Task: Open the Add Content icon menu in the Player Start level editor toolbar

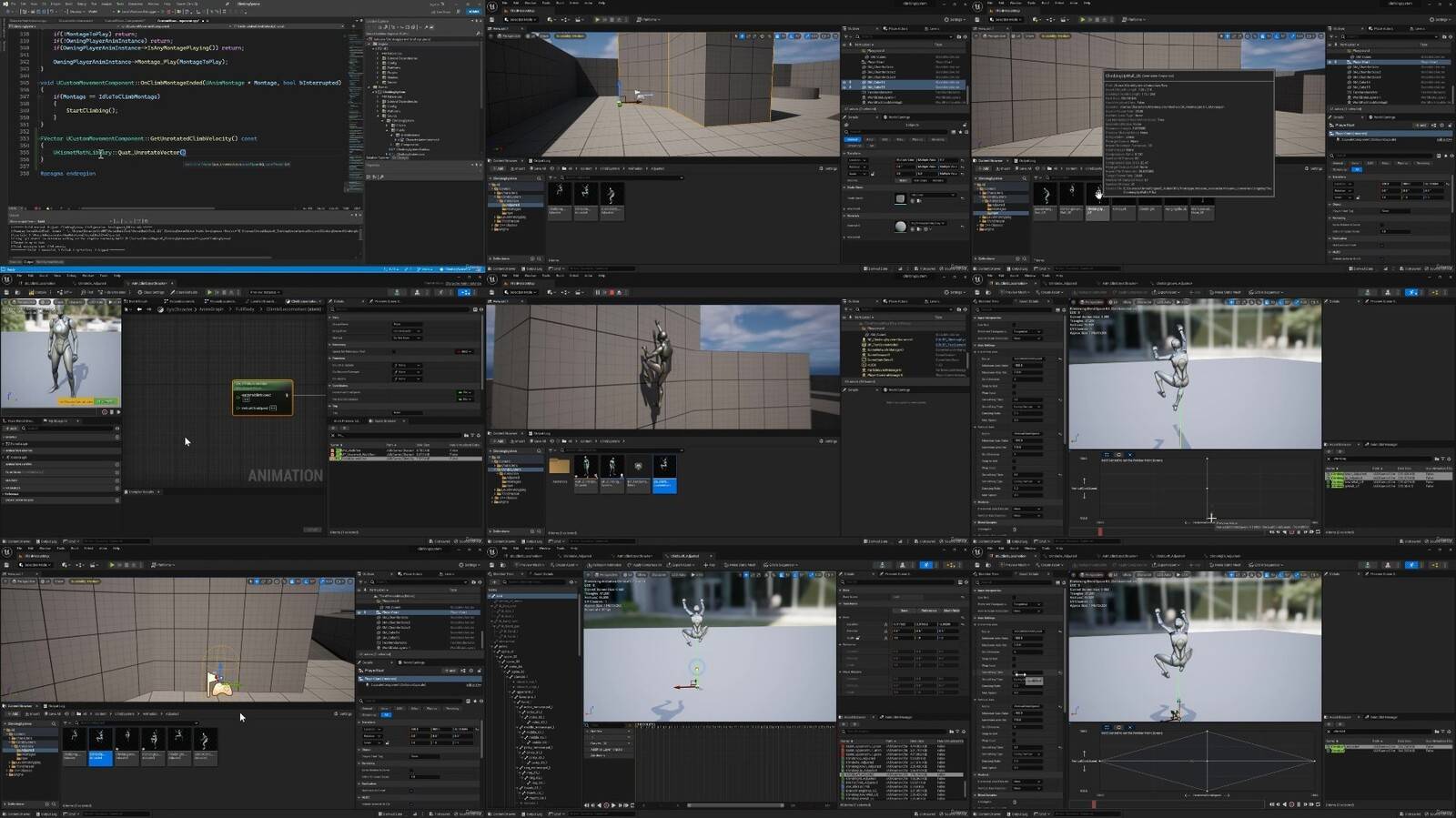Action: point(66,565)
